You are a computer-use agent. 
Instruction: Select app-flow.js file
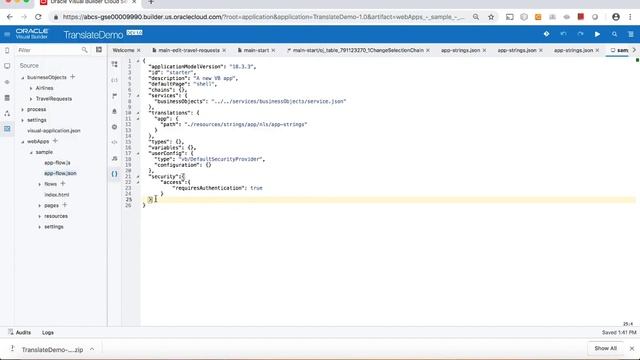click(x=57, y=162)
